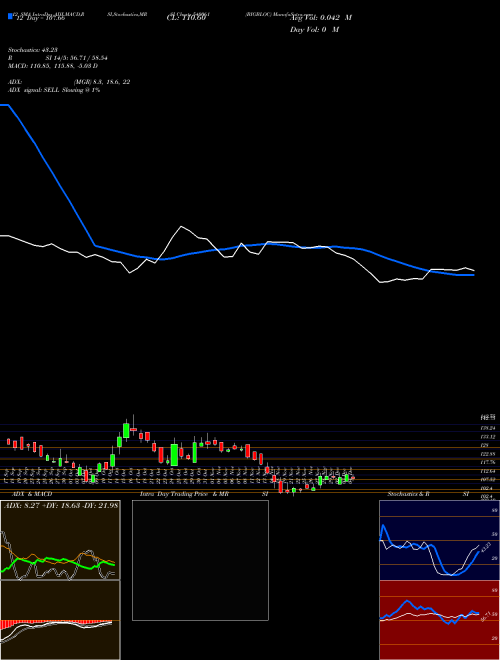
Task: Select the 'CL: 110.60' closing price label
Action: tap(186, 18)
